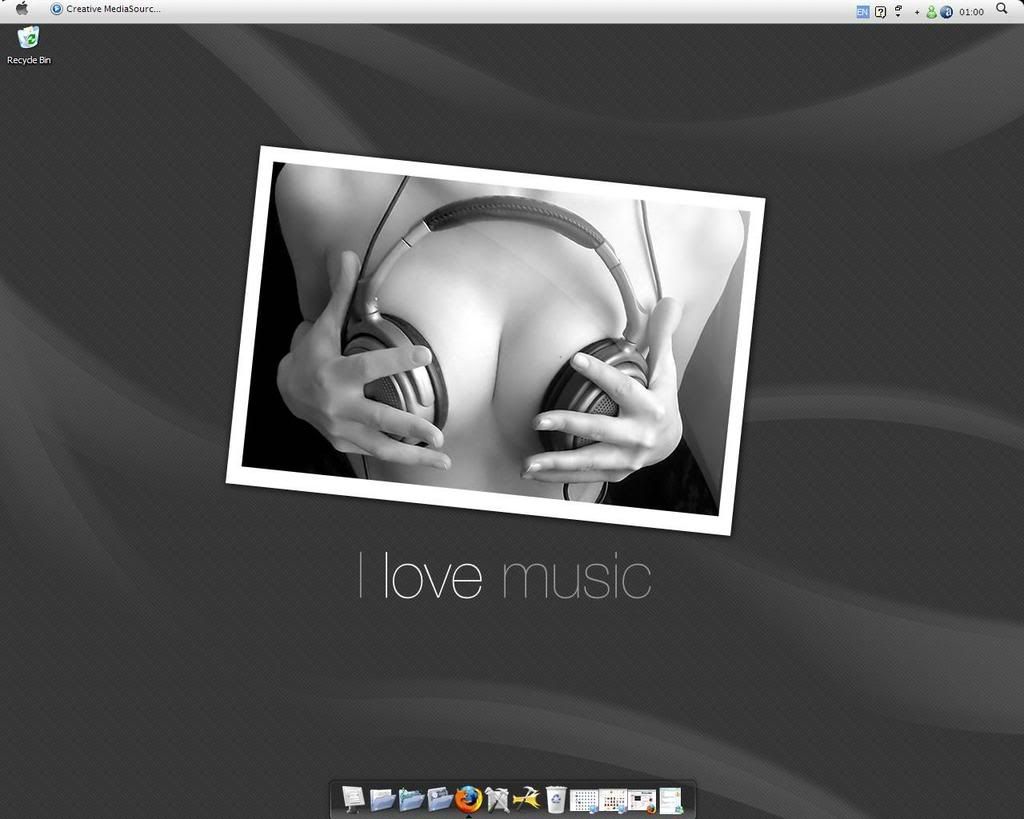Restore the dock thumbnail with Firefox badge

pos(642,800)
